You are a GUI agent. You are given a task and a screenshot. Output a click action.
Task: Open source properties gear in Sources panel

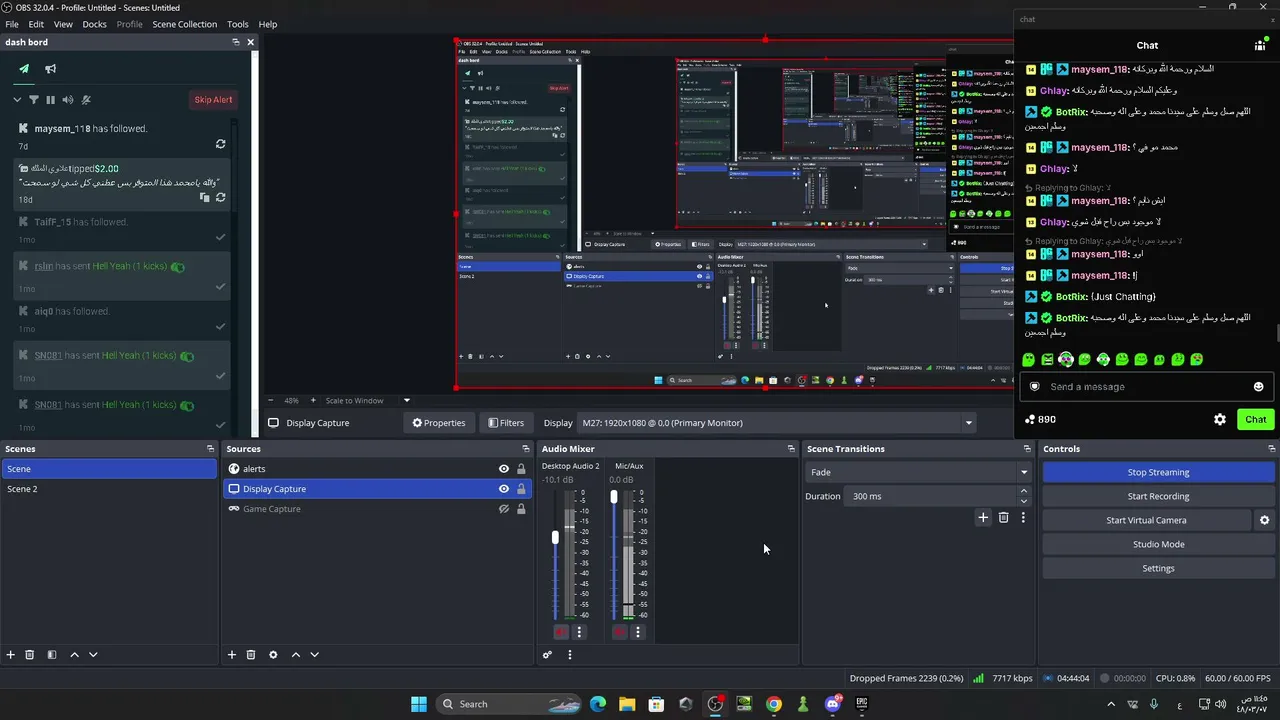[x=273, y=655]
